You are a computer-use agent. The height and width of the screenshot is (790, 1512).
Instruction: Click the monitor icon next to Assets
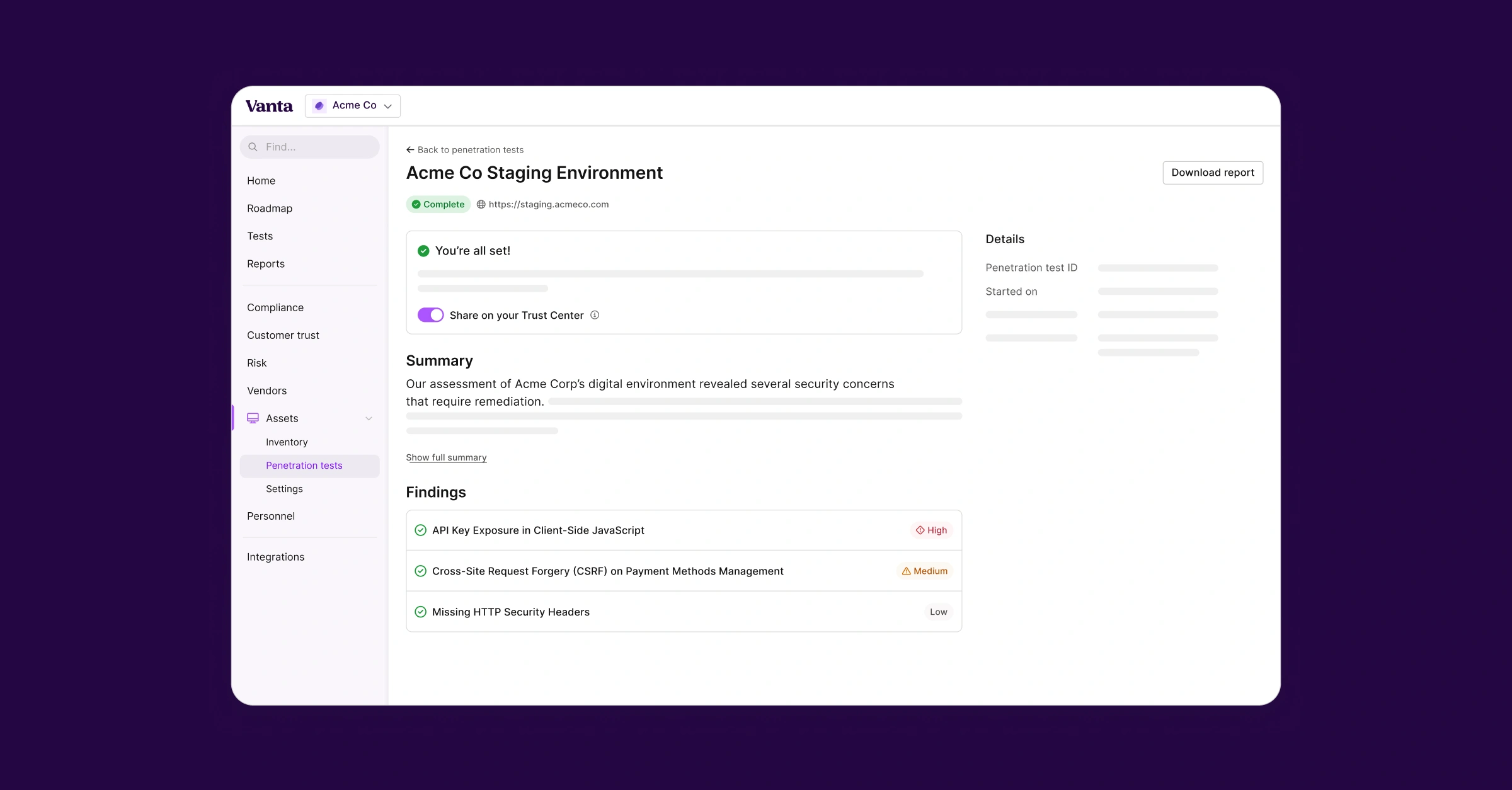pyautogui.click(x=253, y=418)
